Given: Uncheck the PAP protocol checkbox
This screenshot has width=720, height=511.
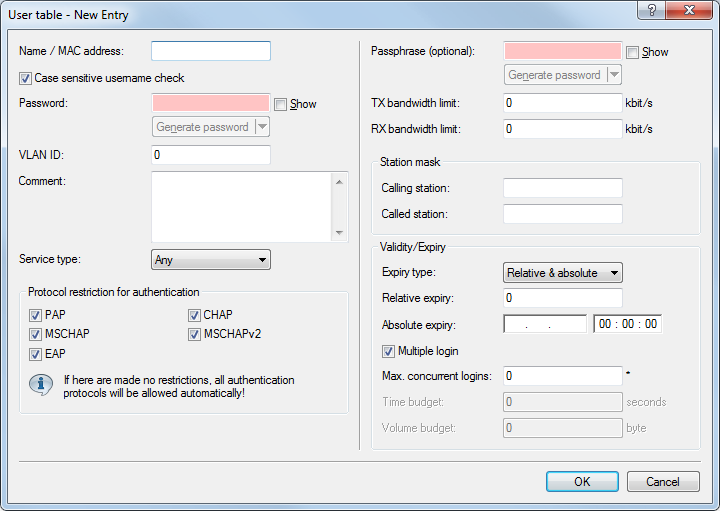Looking at the screenshot, I should click(36, 315).
